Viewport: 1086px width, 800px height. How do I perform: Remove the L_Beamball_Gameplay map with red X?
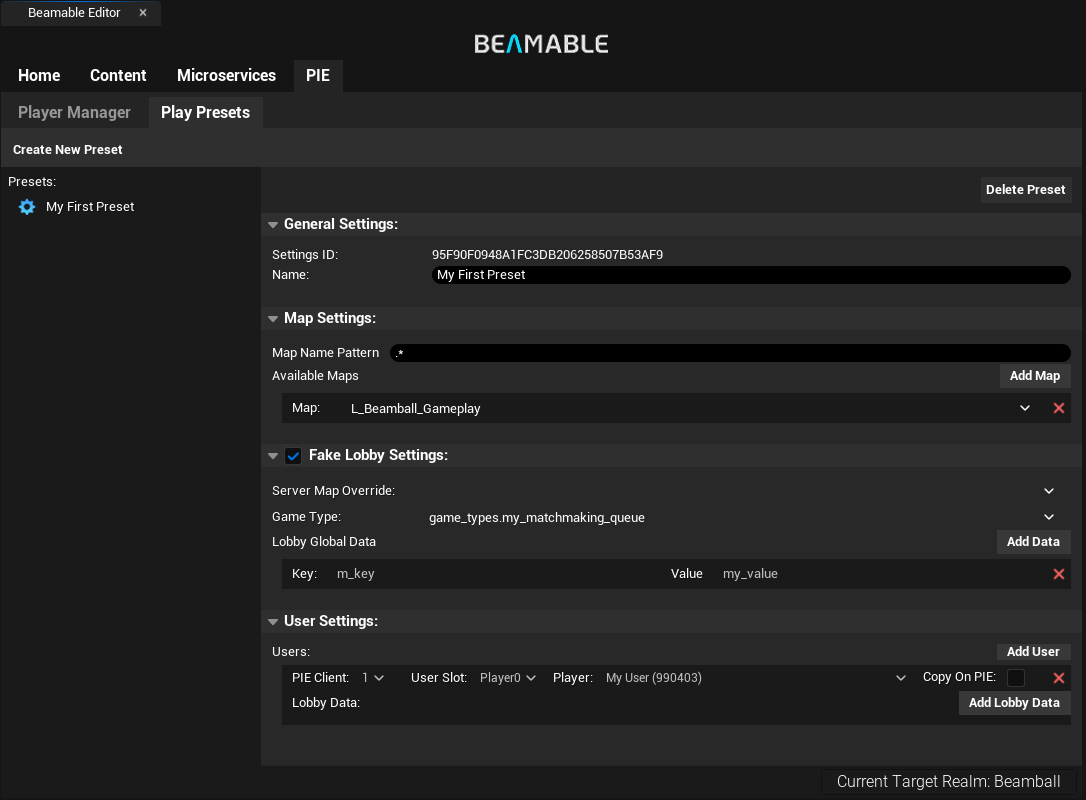pyautogui.click(x=1058, y=408)
